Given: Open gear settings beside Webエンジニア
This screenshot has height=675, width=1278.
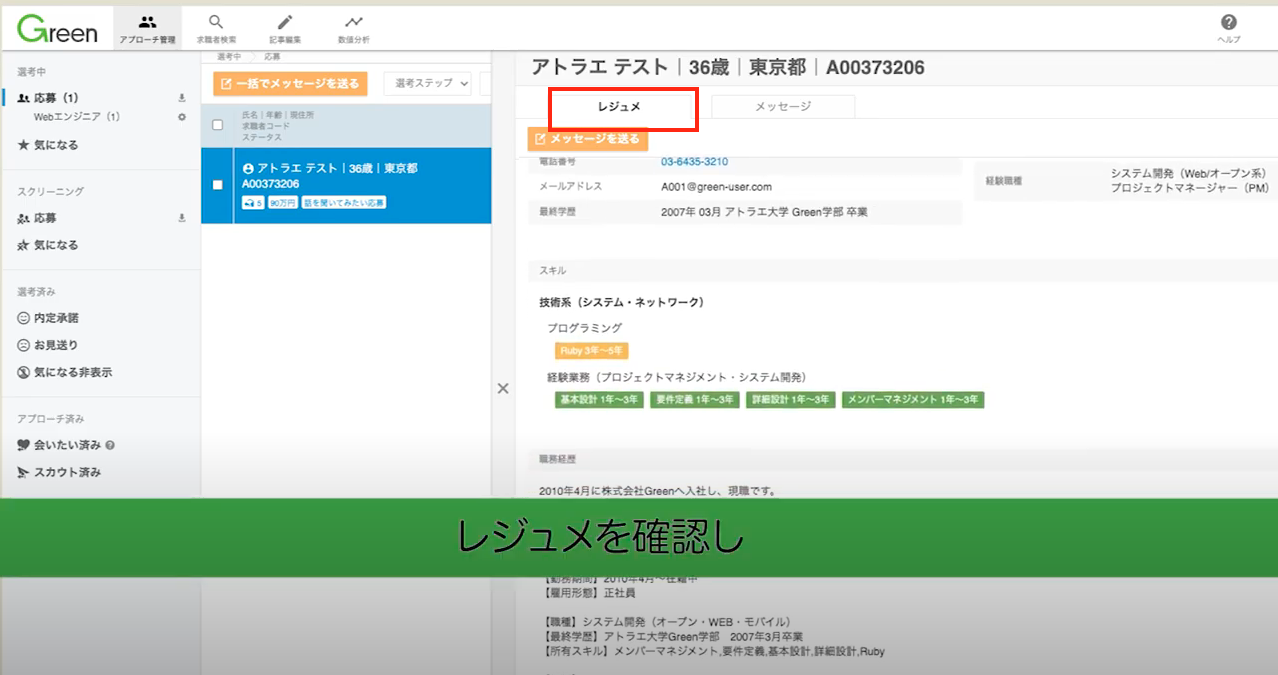Looking at the screenshot, I should pyautogui.click(x=182, y=117).
